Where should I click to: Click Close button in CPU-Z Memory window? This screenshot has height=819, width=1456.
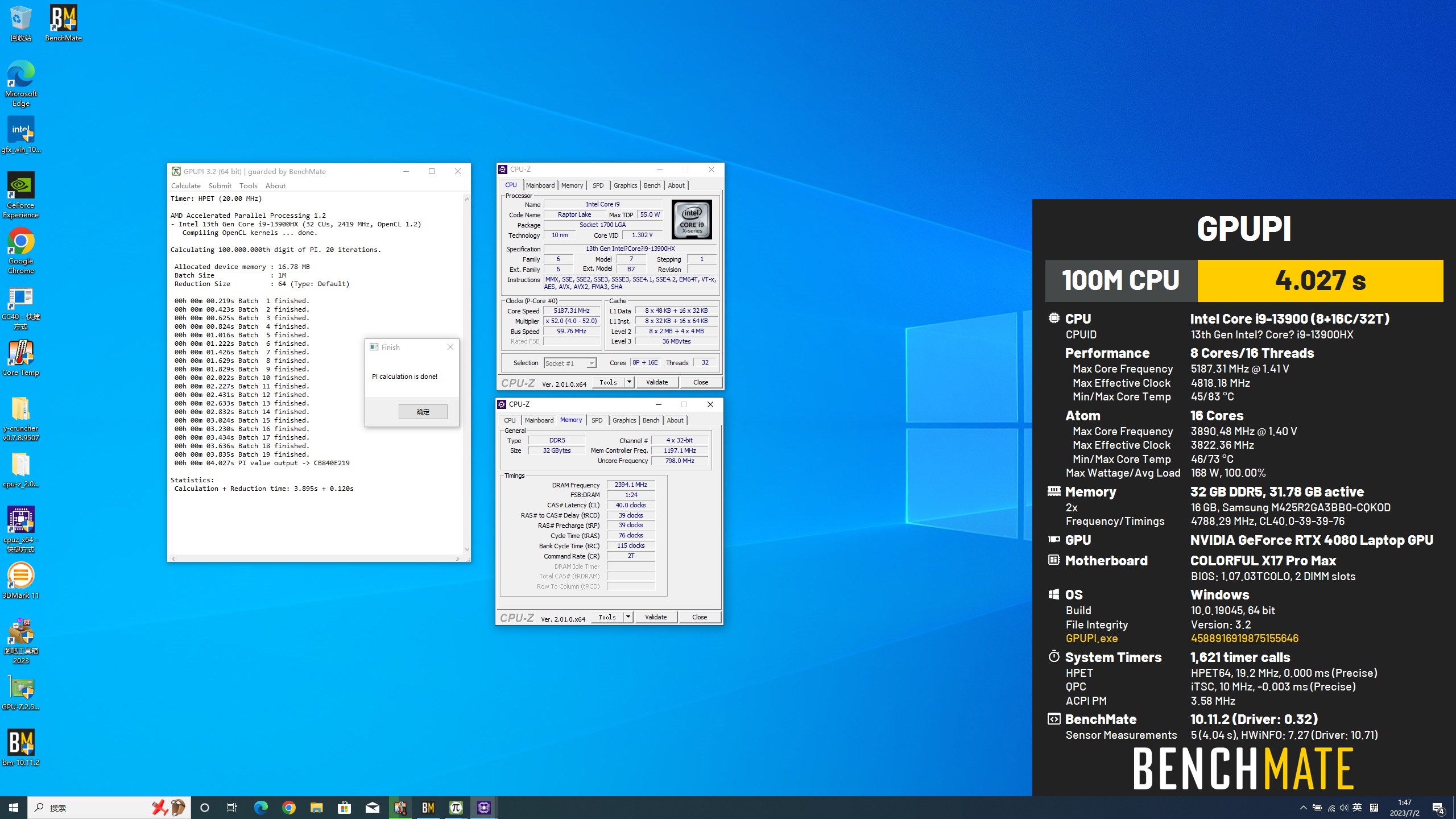(x=700, y=617)
